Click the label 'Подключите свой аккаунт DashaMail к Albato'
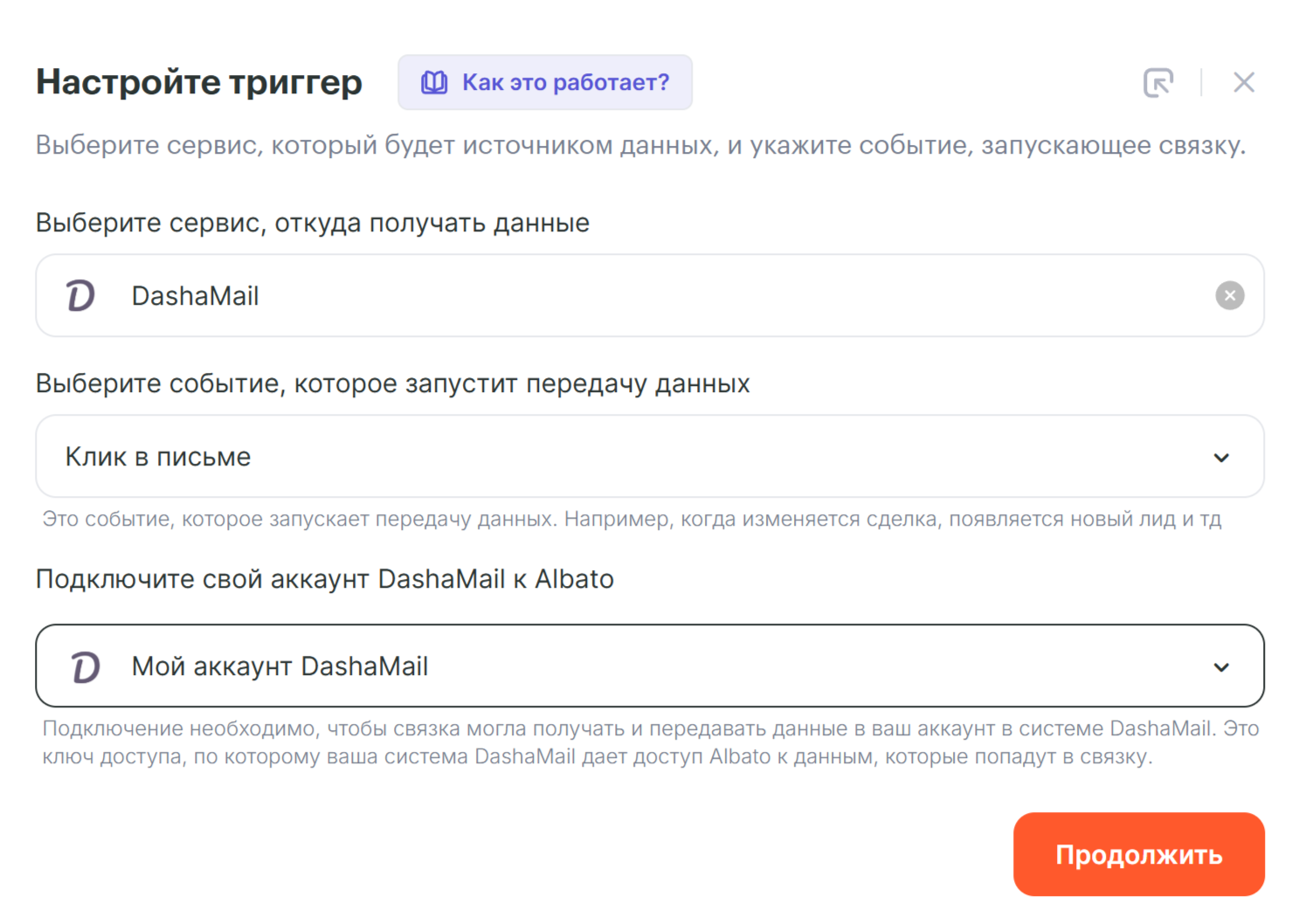The image size is (1292, 924). (324, 579)
